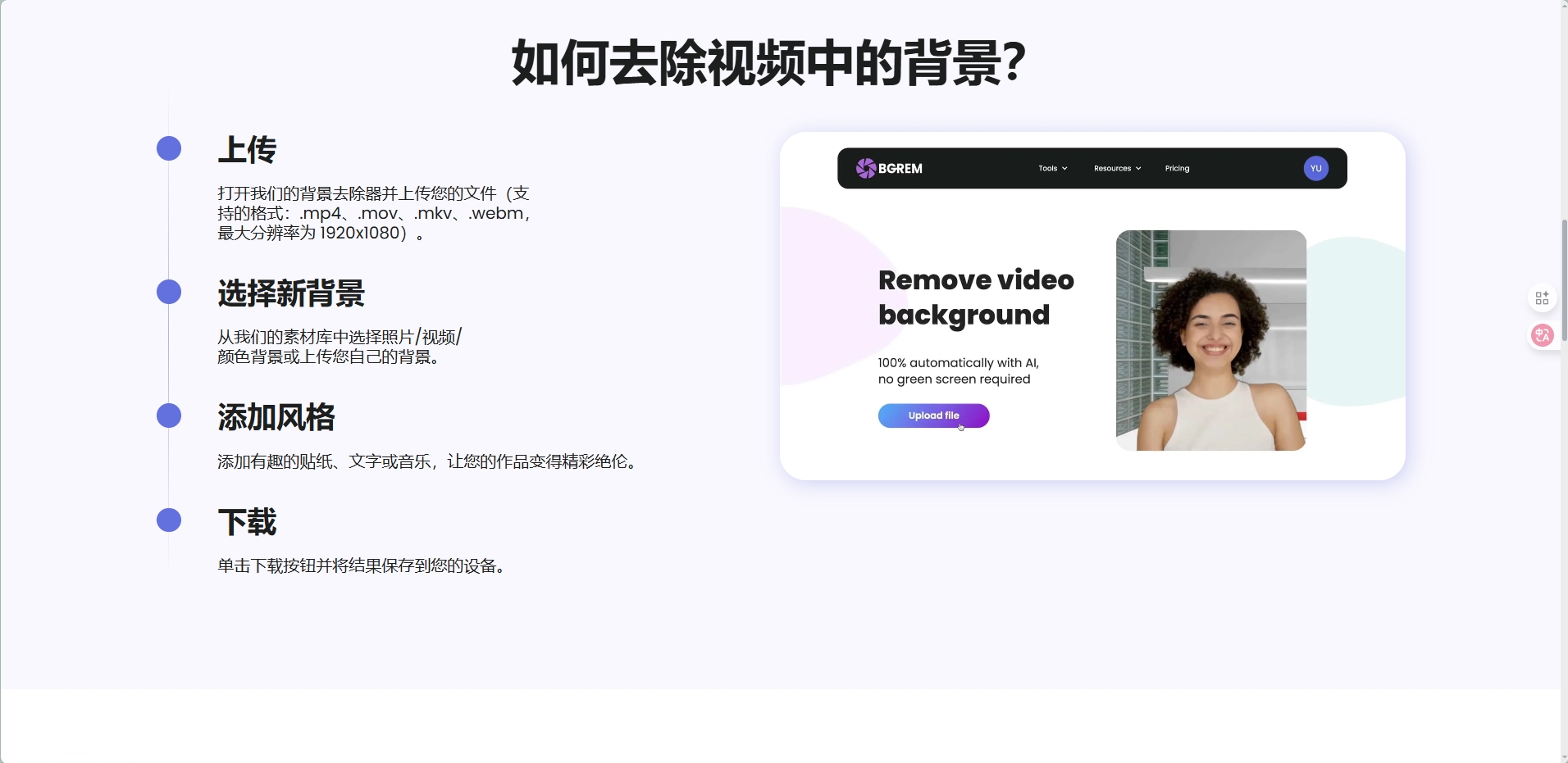Open the Resources dropdown menu
1568x763 pixels.
tap(1117, 168)
